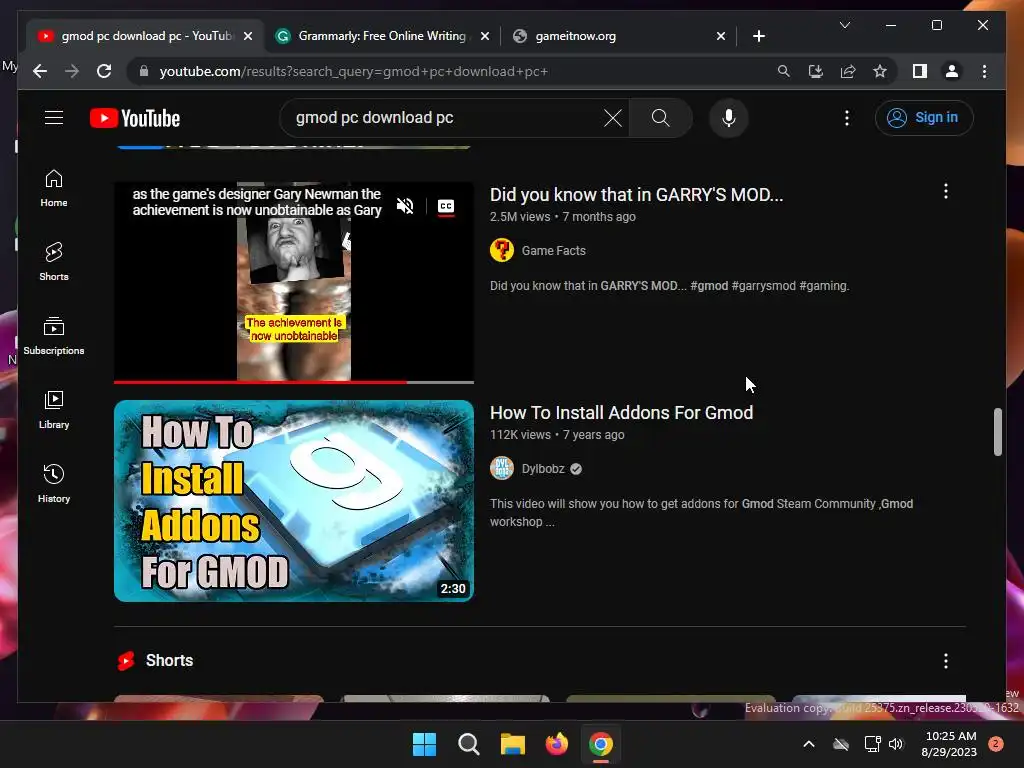
Task: Go back in browser history
Action: (x=40, y=71)
